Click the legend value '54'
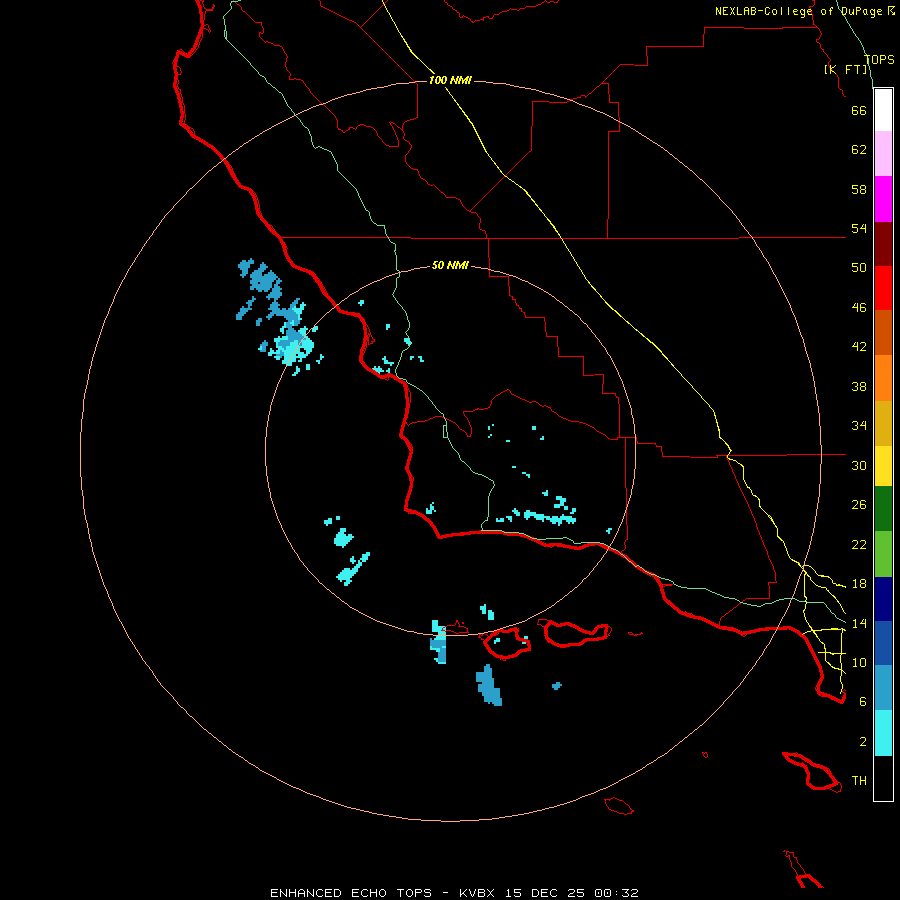The width and height of the screenshot is (900, 900). 859,228
